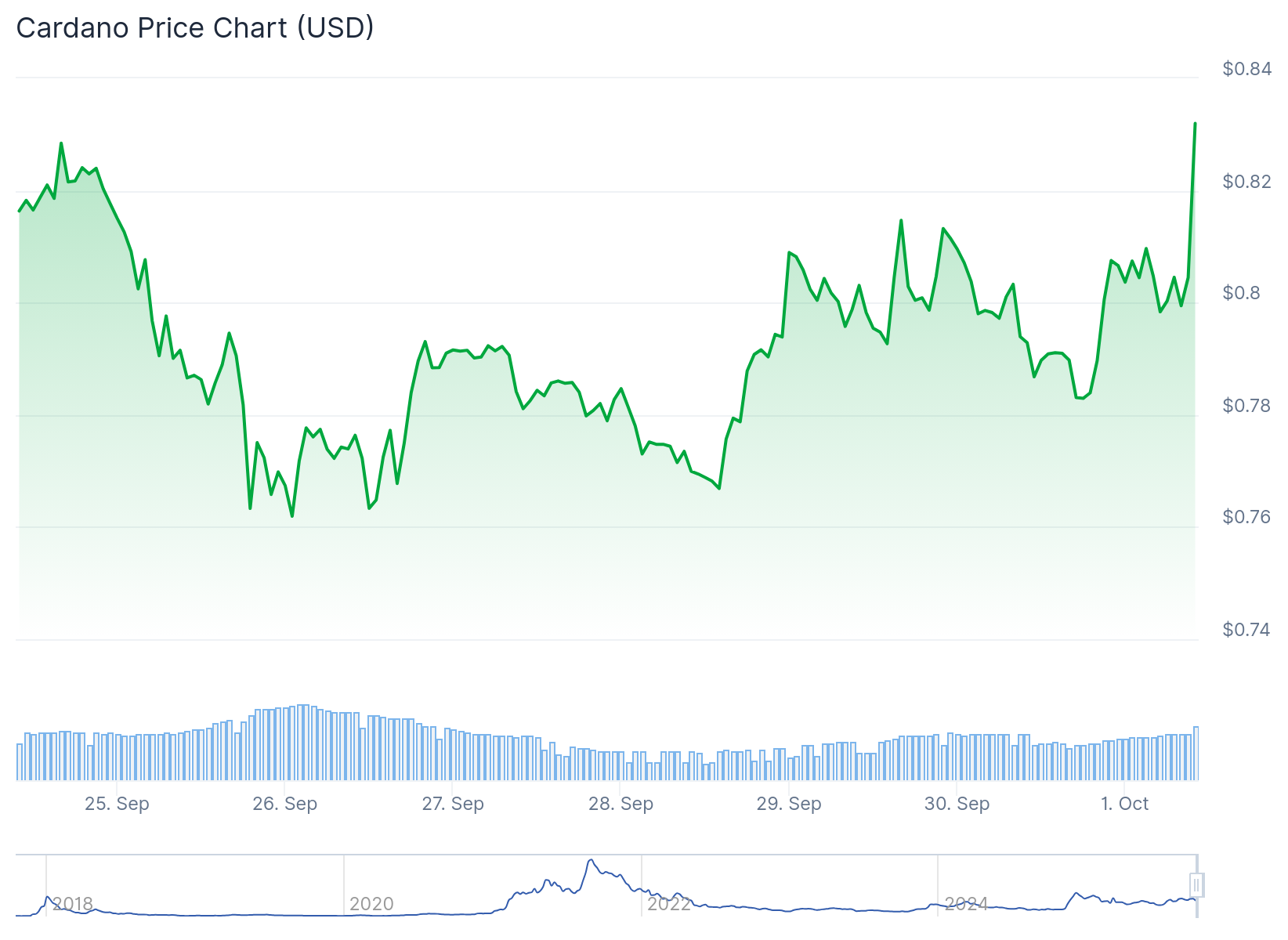The image size is (1288, 940).
Task: Click the 30. Sep date label
Action: click(x=957, y=804)
